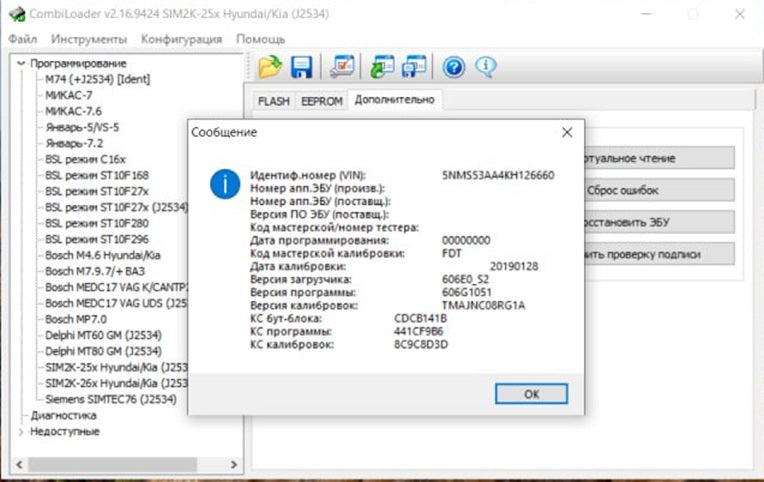This screenshot has width=764, height=482.
Task: Click the Программирование tree label
Action: click(x=78, y=63)
